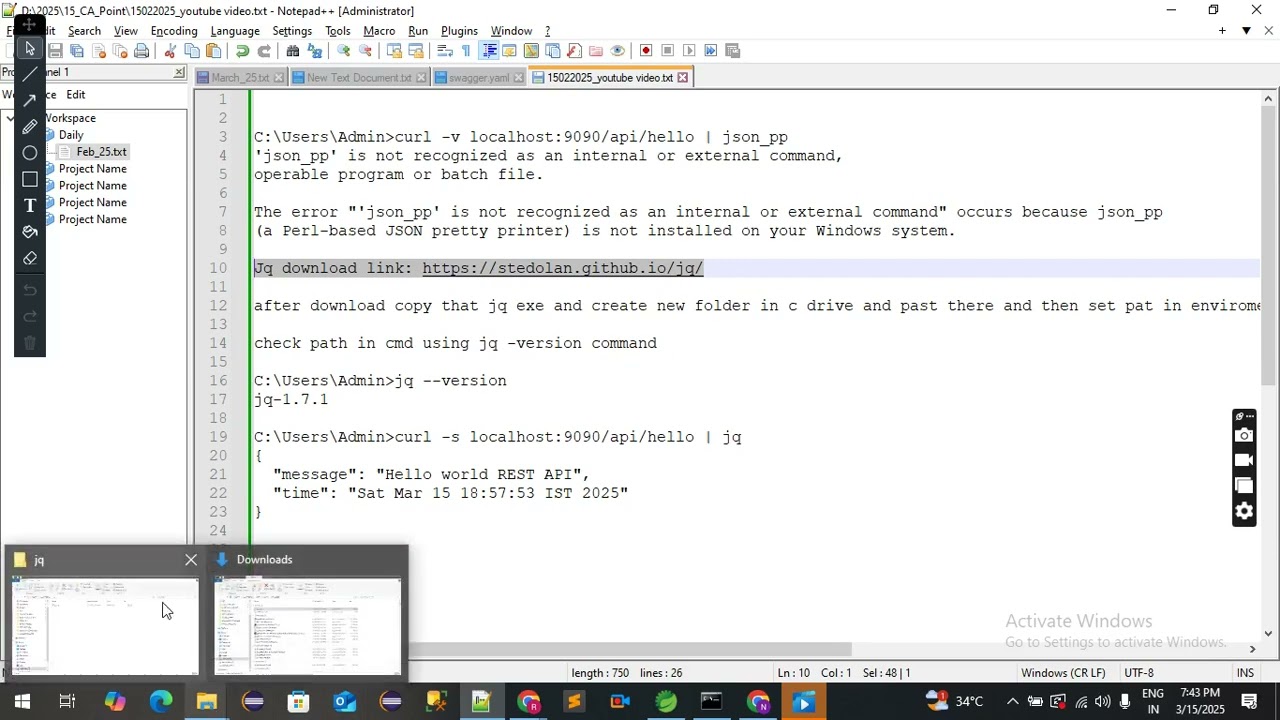Open the panel's Edit menu
This screenshot has height=720, width=1280.
76,95
